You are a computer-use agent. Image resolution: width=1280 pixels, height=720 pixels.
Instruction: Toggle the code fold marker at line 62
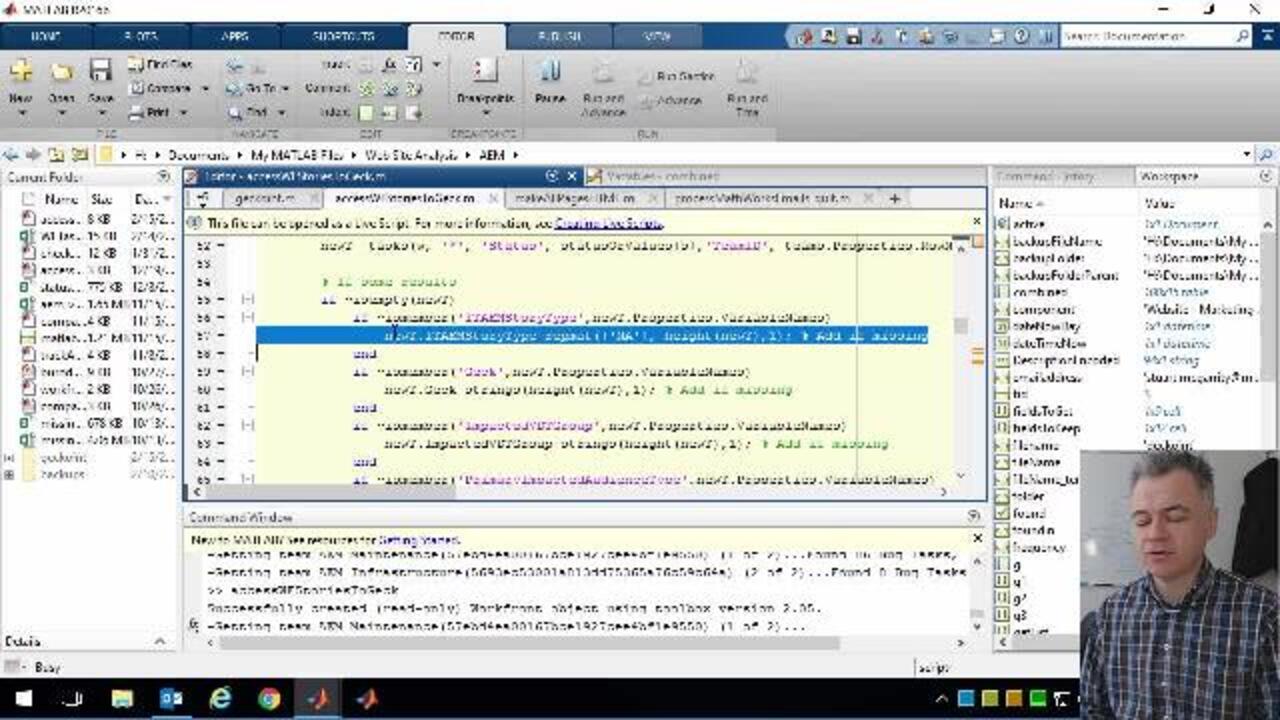click(249, 426)
